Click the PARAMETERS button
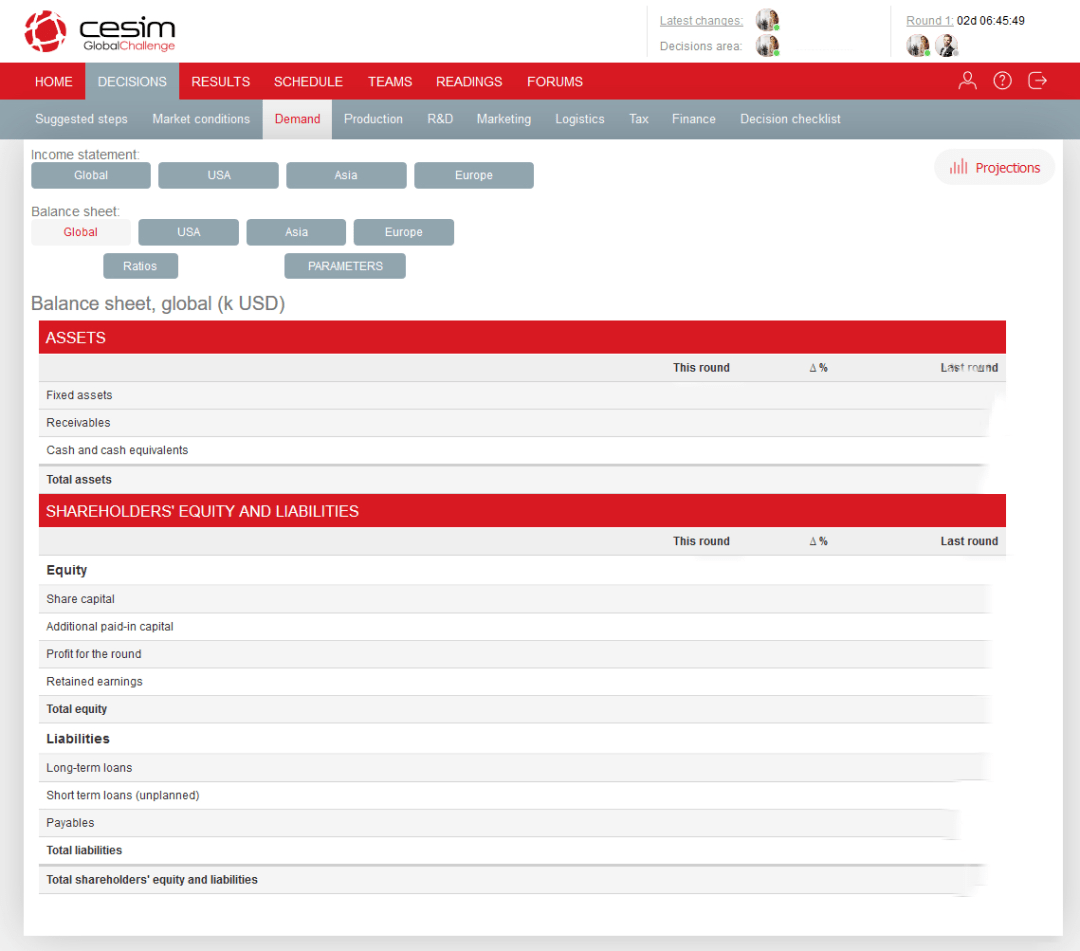 [345, 266]
